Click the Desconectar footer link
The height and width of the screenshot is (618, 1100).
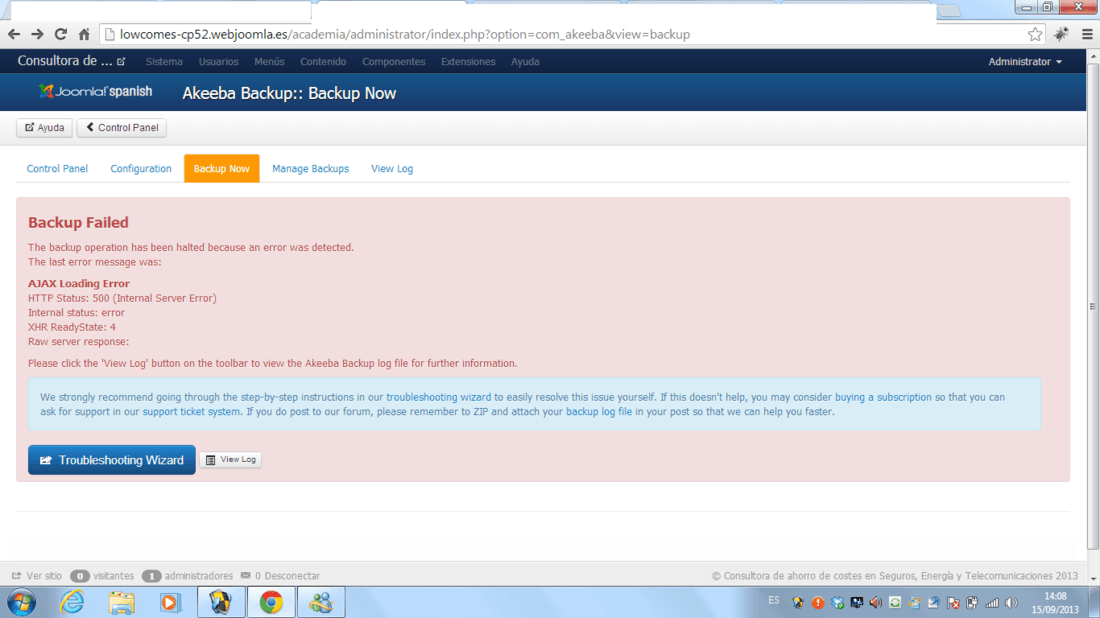point(292,576)
